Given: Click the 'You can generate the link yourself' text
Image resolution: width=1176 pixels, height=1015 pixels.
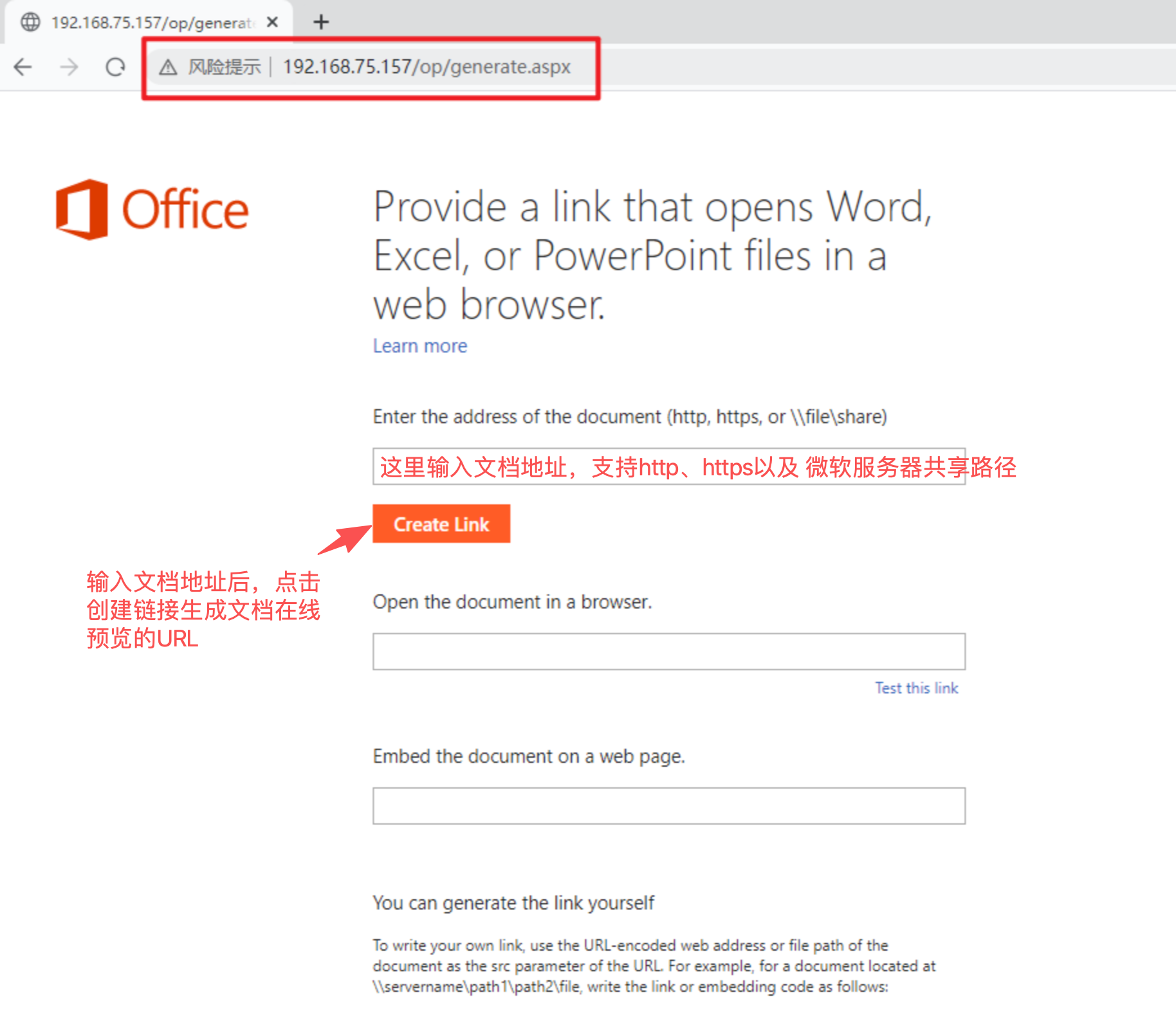Looking at the screenshot, I should point(513,903).
